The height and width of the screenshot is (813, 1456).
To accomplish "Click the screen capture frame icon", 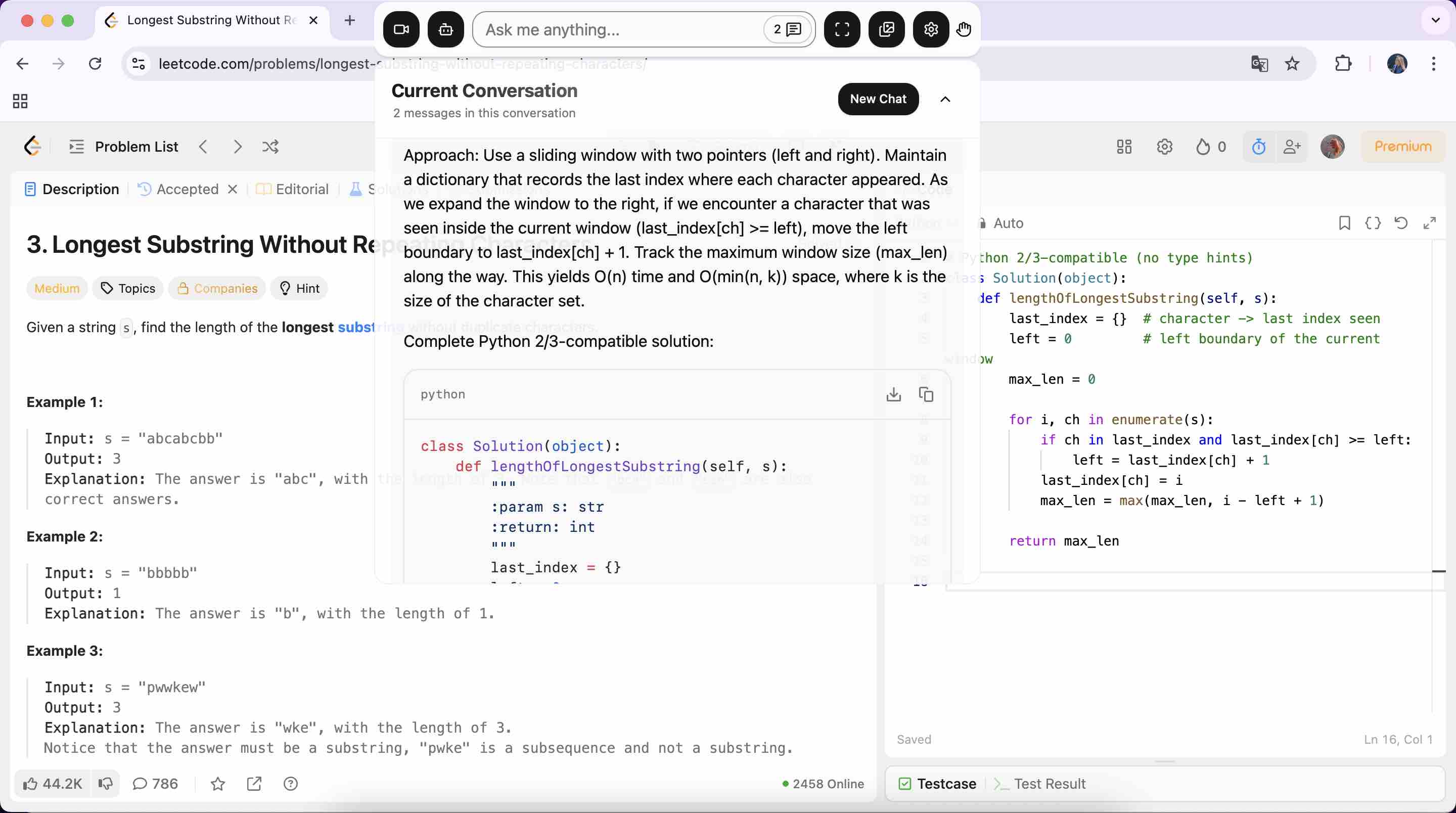I will coord(842,29).
